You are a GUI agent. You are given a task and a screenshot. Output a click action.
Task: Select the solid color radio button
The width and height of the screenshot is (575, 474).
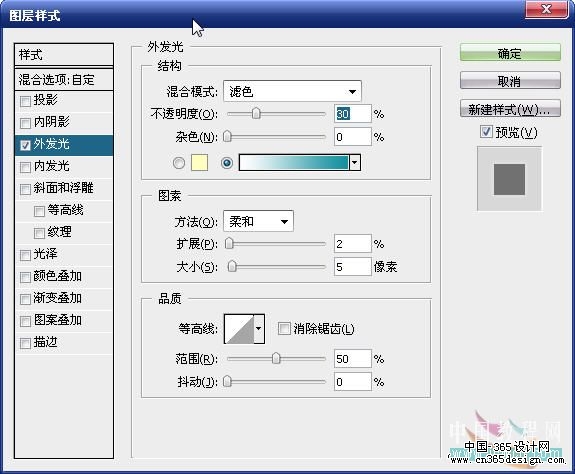[x=179, y=163]
